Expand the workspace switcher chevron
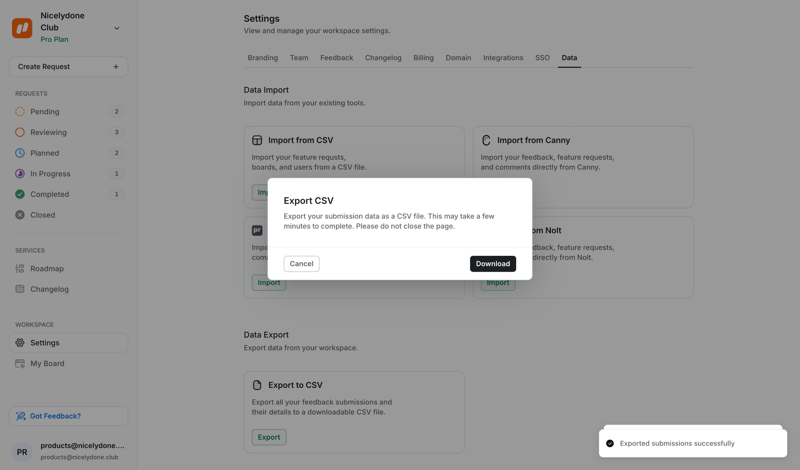800x470 pixels. pyautogui.click(x=116, y=28)
